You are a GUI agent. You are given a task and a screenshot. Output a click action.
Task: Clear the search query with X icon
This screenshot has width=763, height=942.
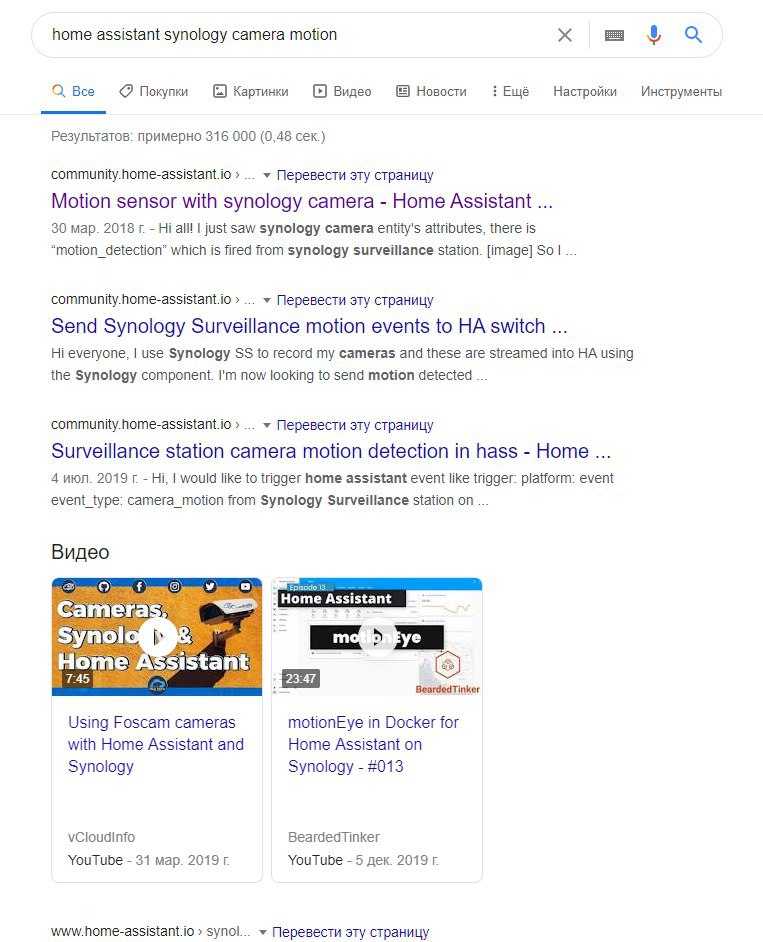pos(564,35)
